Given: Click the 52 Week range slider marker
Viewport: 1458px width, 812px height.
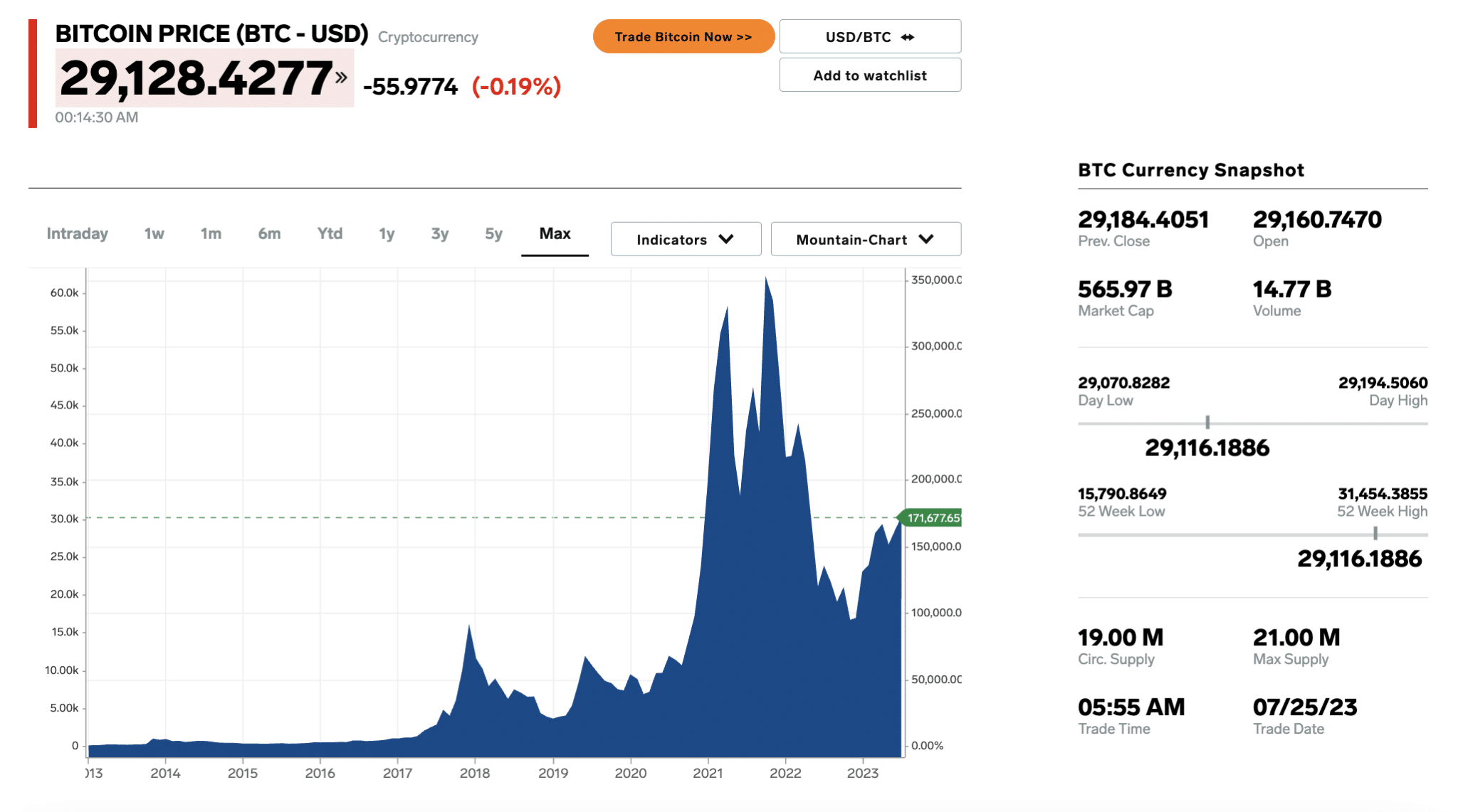Looking at the screenshot, I should (1375, 533).
